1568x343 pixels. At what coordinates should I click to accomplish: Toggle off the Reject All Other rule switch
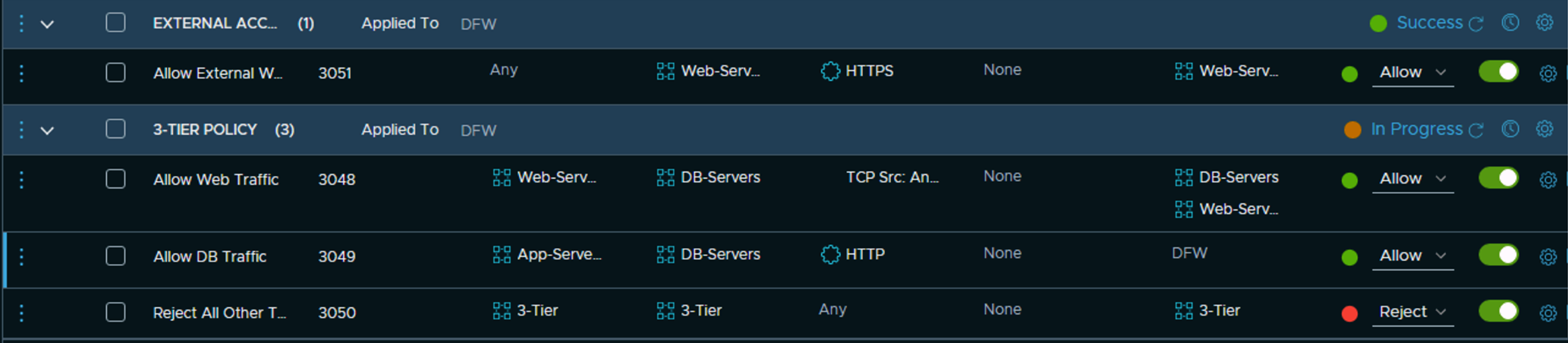(x=1498, y=311)
